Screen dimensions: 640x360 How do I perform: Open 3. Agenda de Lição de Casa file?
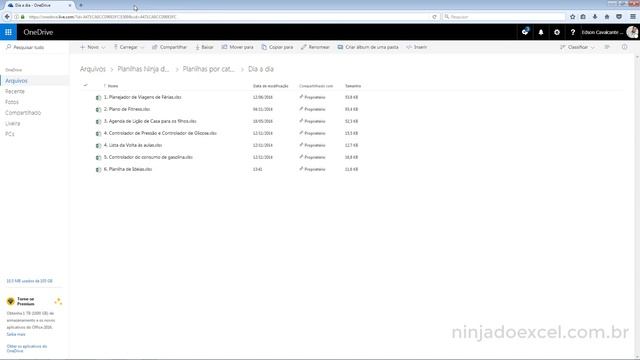pos(150,121)
